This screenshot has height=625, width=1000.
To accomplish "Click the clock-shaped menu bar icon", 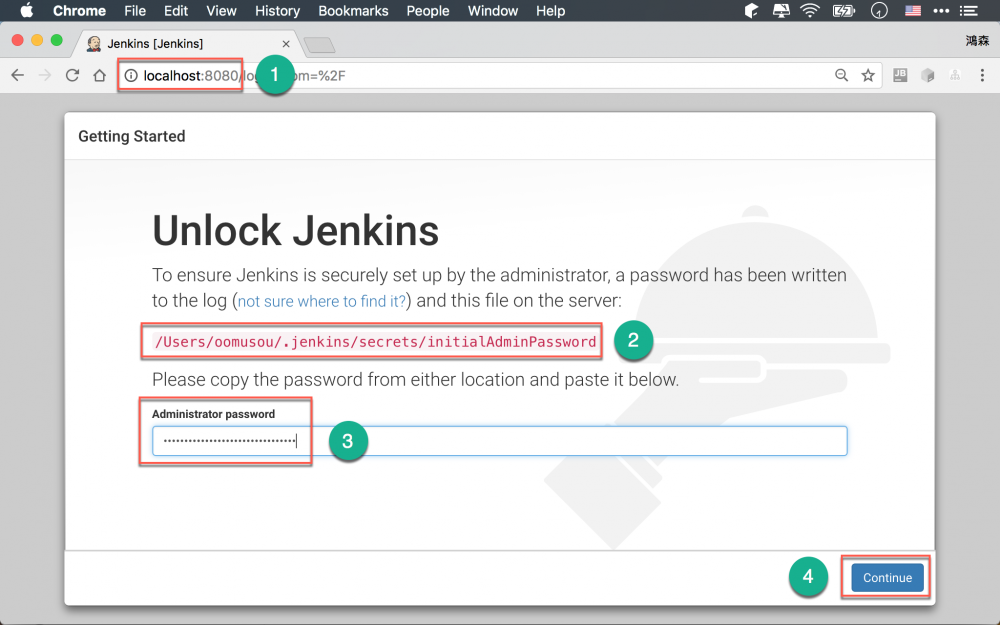I will (x=879, y=11).
